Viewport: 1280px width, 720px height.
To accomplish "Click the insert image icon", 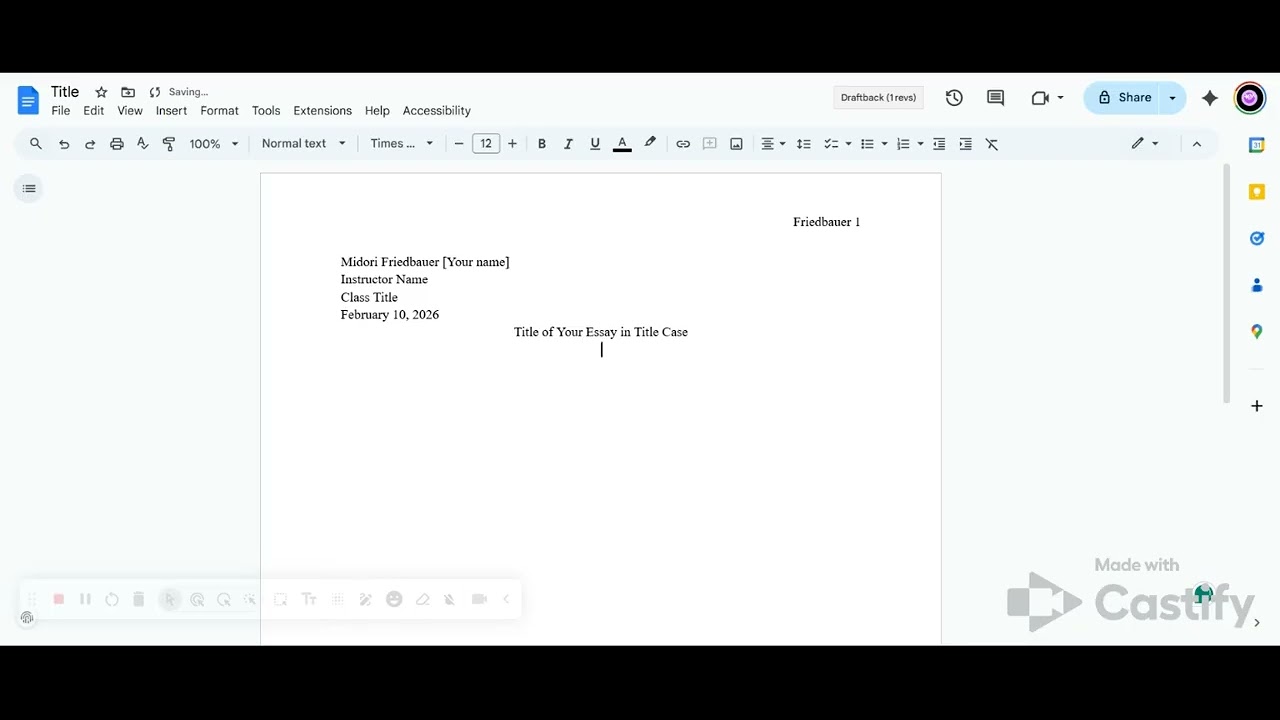I will (736, 144).
